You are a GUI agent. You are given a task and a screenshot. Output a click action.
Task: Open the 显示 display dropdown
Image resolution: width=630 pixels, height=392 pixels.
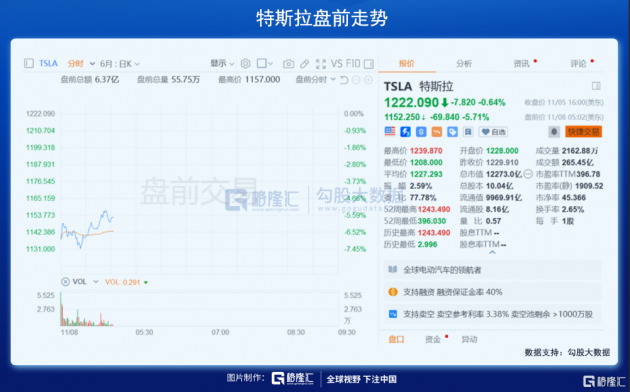(x=222, y=63)
